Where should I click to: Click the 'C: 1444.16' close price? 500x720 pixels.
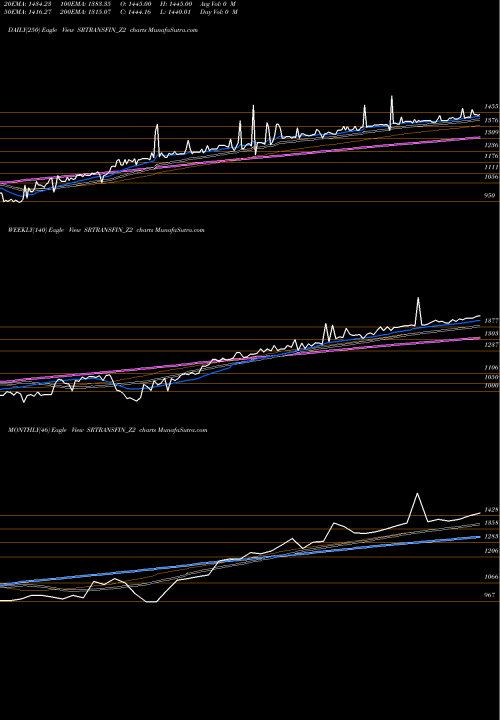click(x=135, y=12)
